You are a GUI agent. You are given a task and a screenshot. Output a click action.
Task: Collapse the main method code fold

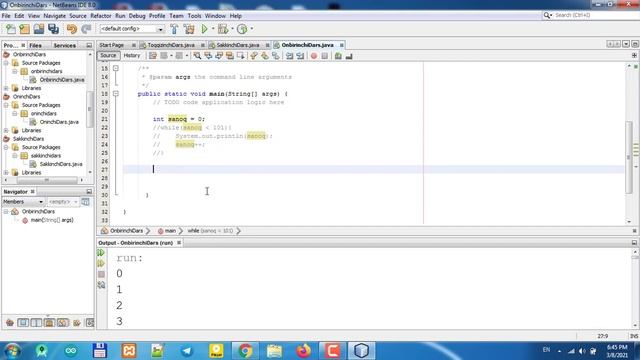tap(116, 93)
